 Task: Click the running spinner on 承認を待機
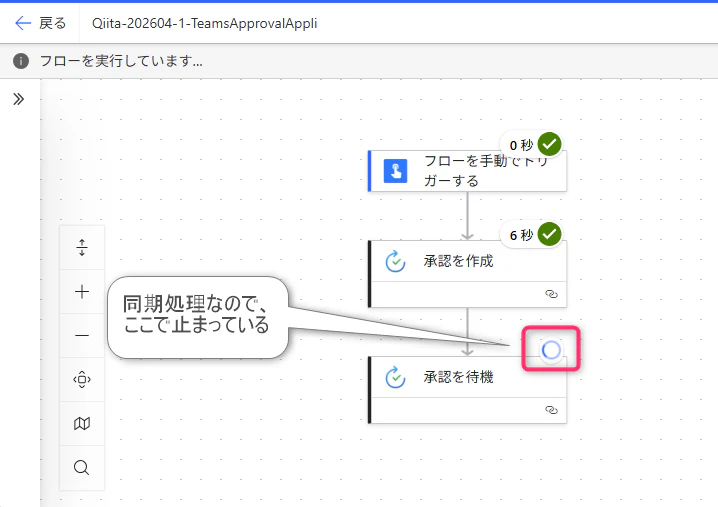pos(551,350)
